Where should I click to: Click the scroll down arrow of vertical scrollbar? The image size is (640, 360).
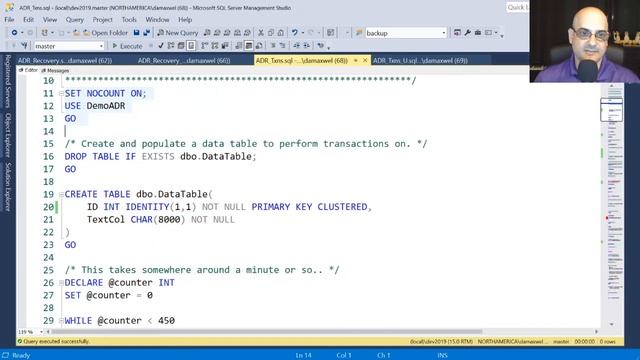coord(611,324)
